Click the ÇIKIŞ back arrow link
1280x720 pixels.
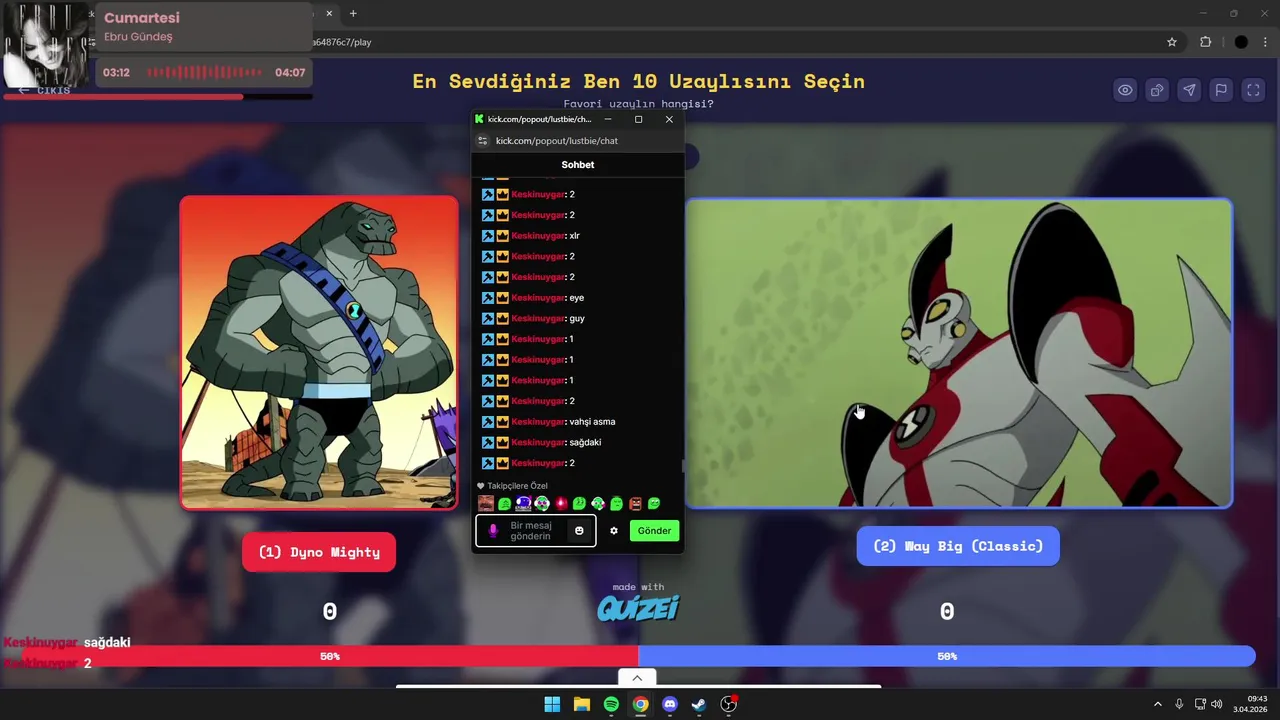[x=44, y=90]
